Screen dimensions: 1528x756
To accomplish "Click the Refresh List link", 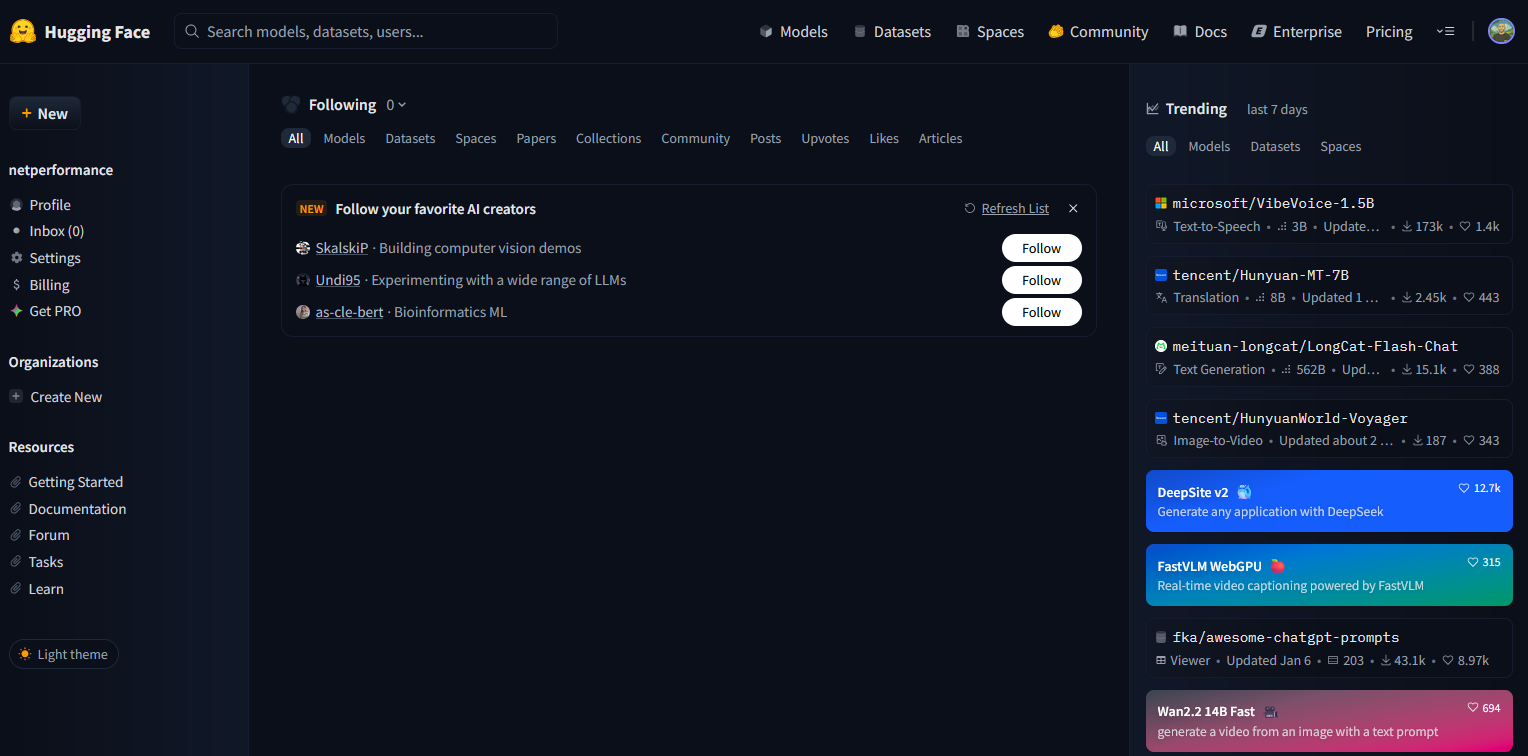I will (1014, 209).
